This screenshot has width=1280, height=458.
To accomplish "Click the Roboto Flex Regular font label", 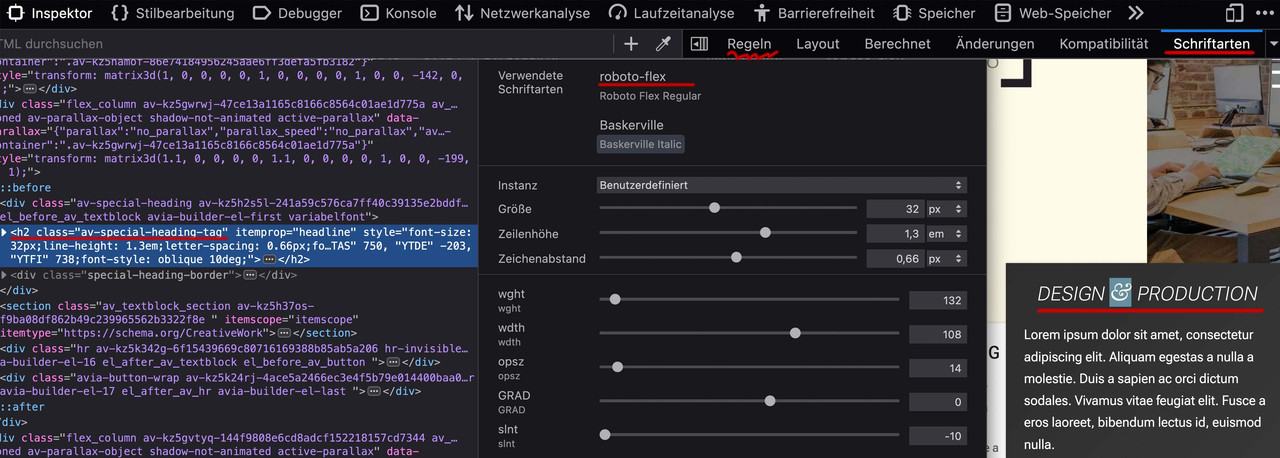I will (650, 96).
